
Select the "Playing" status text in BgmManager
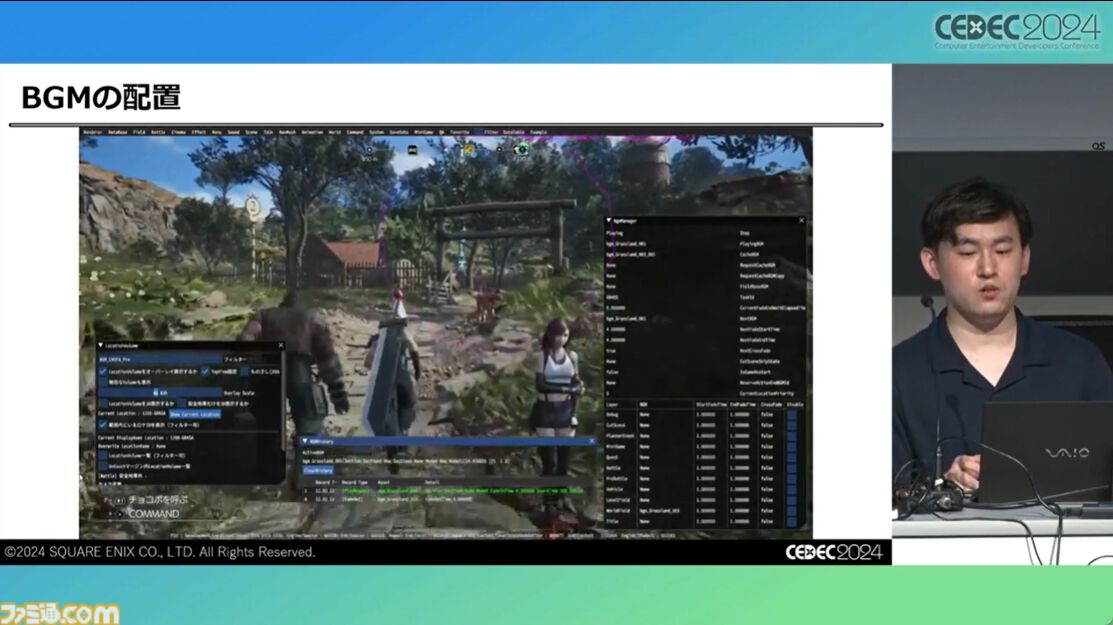tap(614, 233)
